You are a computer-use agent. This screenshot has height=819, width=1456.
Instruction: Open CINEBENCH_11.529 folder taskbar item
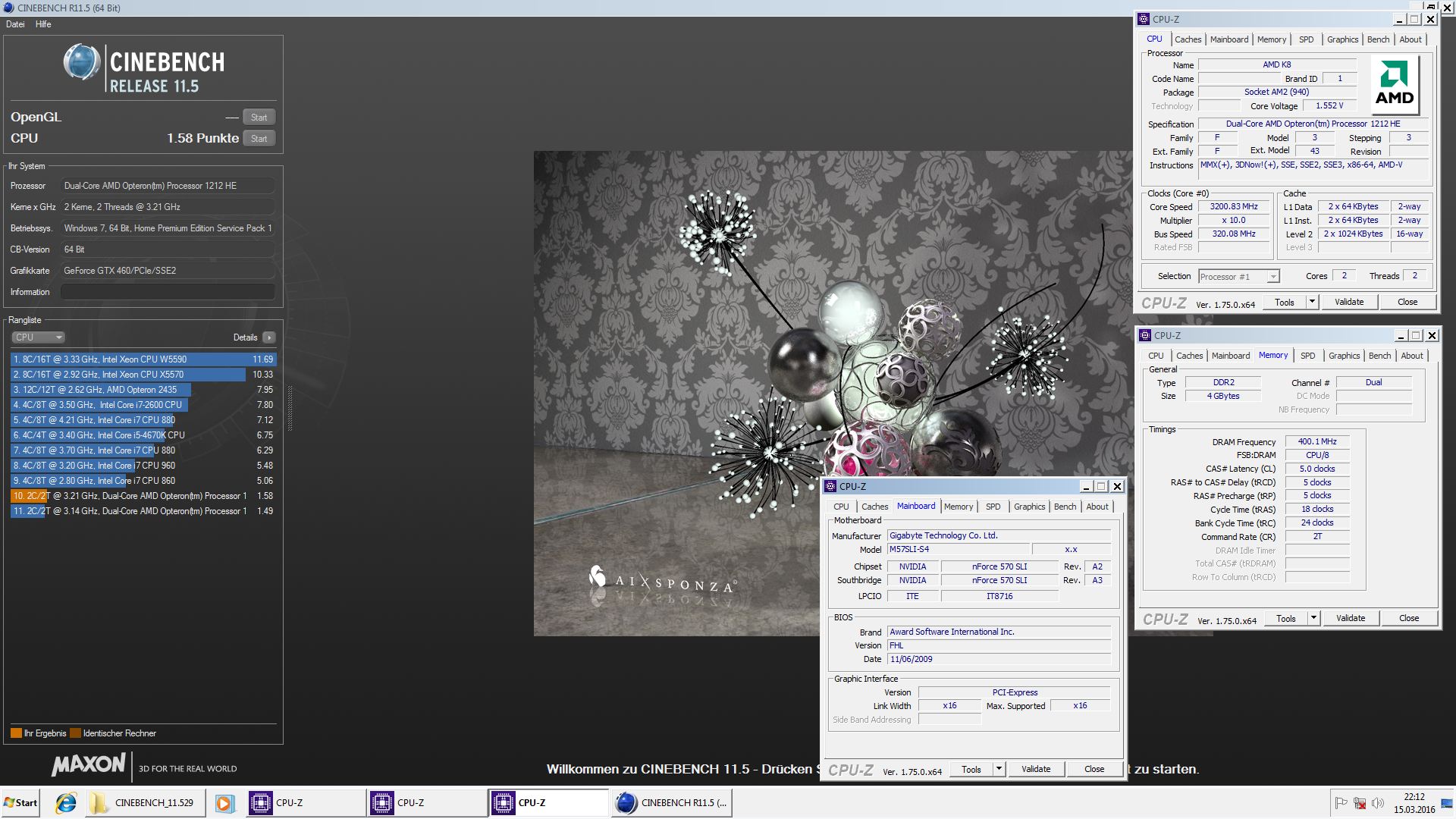click(x=144, y=803)
